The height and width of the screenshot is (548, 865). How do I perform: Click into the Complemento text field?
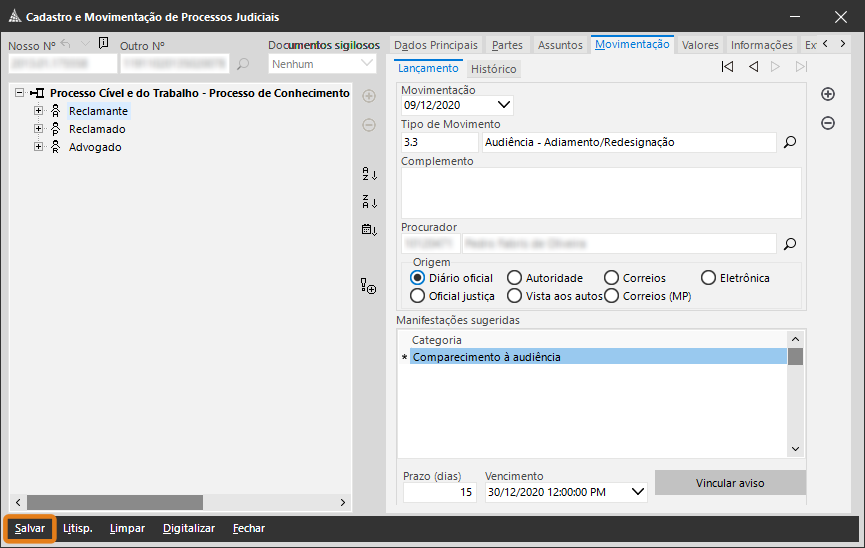600,192
